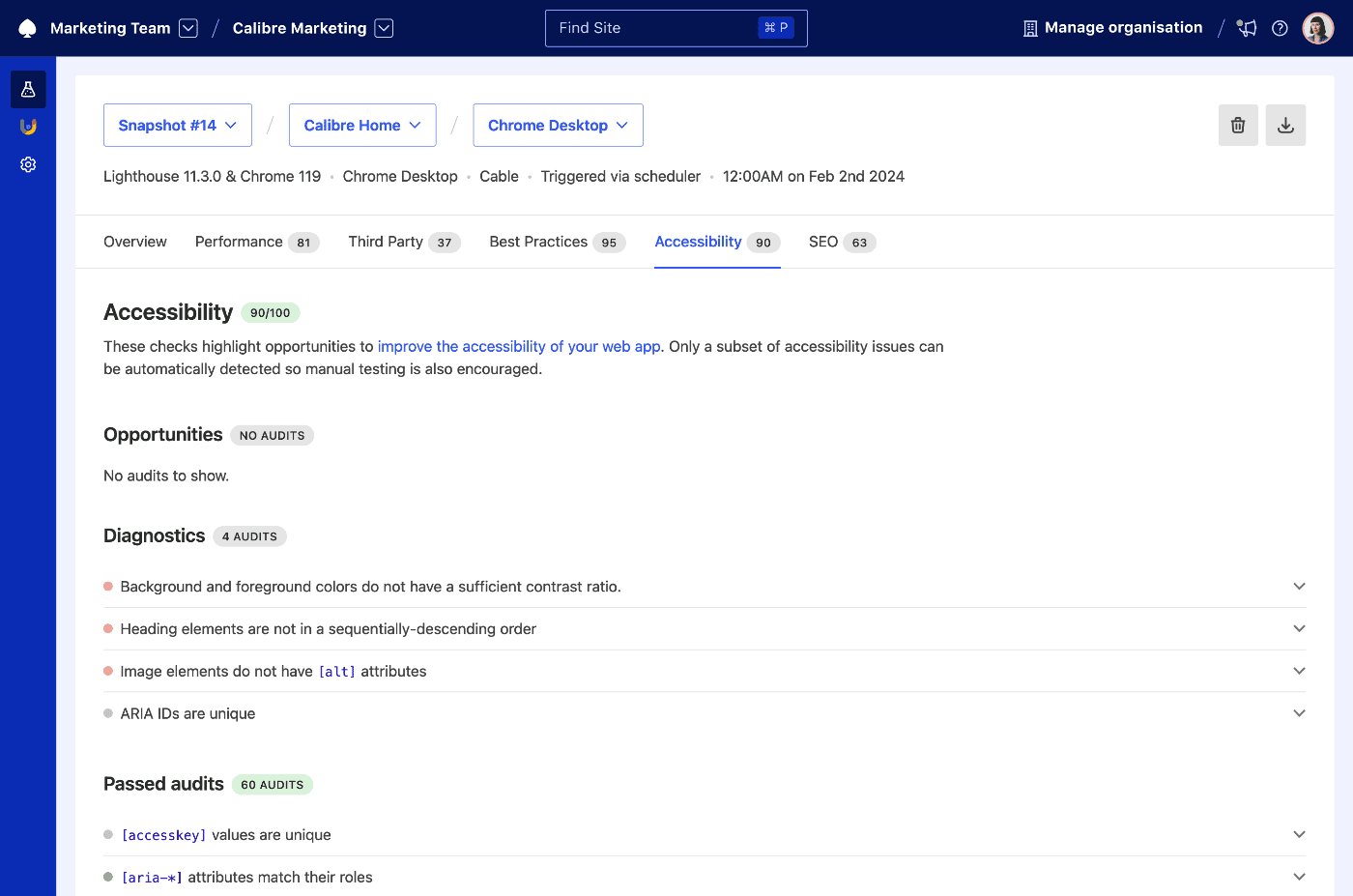This screenshot has height=896, width=1353.
Task: Open the SEO tab
Action: pos(823,242)
